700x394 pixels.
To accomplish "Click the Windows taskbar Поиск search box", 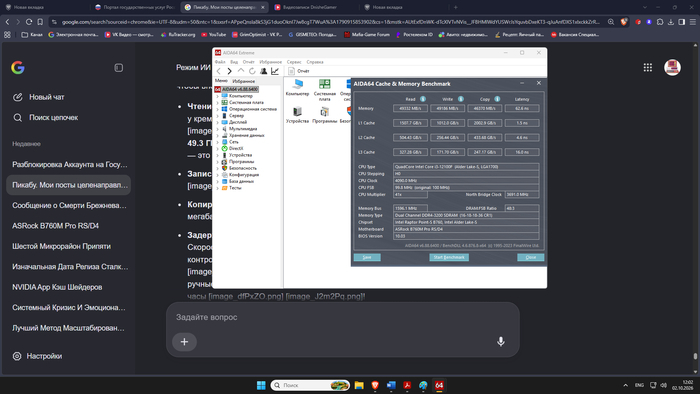I will [x=310, y=385].
